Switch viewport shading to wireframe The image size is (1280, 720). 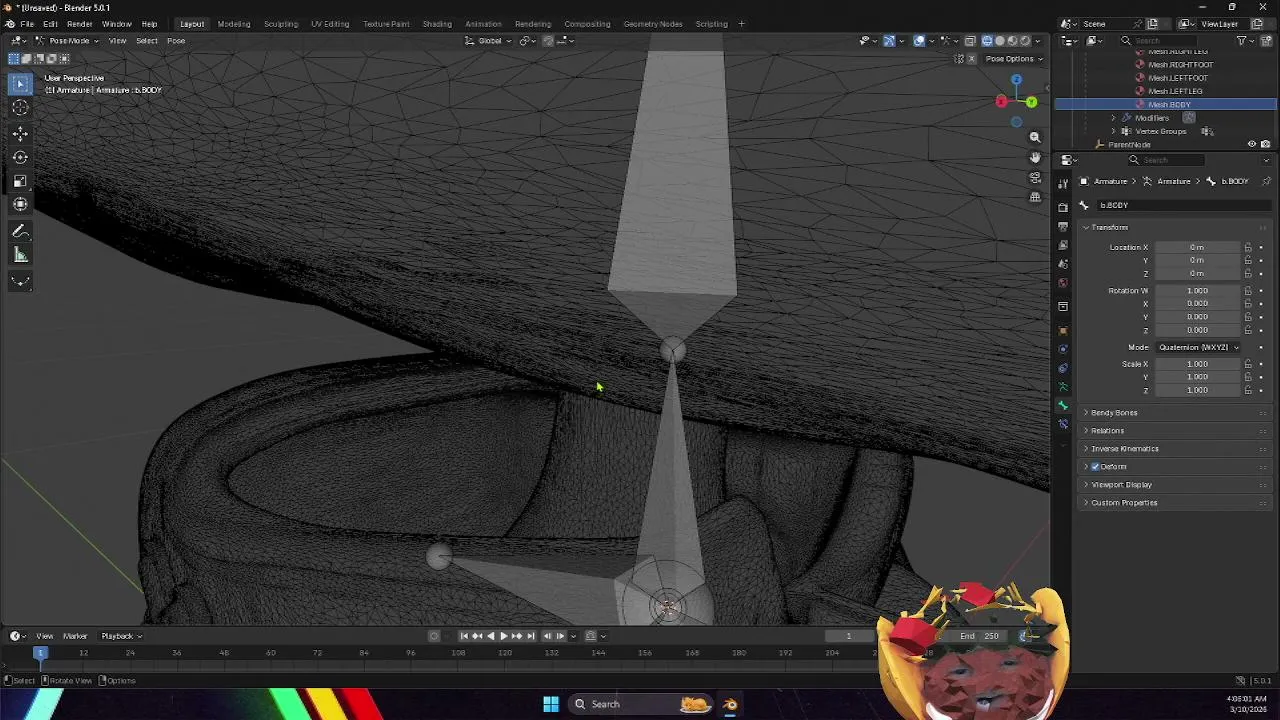coord(987,41)
